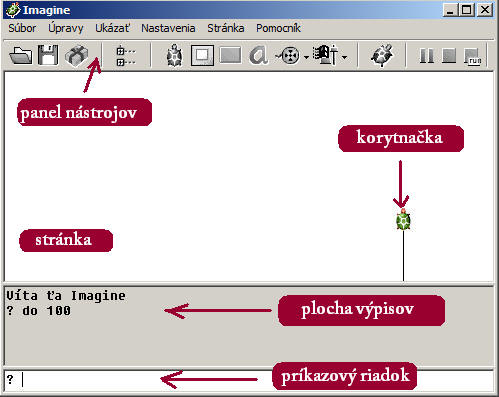Click the film reel multimedia icon
Viewport: 499px width, 397px height.
coord(288,55)
